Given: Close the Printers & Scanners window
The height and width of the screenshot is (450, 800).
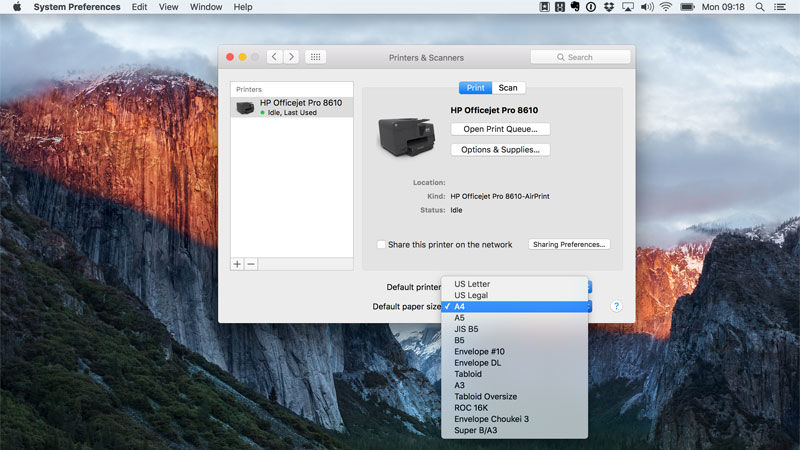Looking at the screenshot, I should coord(230,57).
